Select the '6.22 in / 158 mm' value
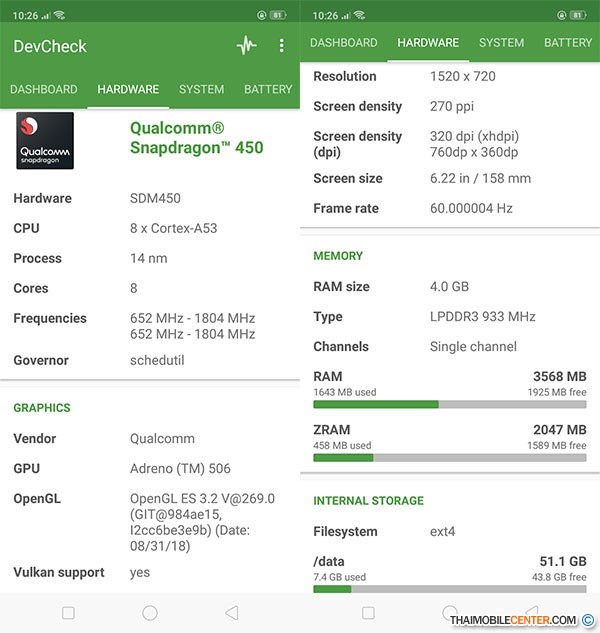 (x=480, y=178)
